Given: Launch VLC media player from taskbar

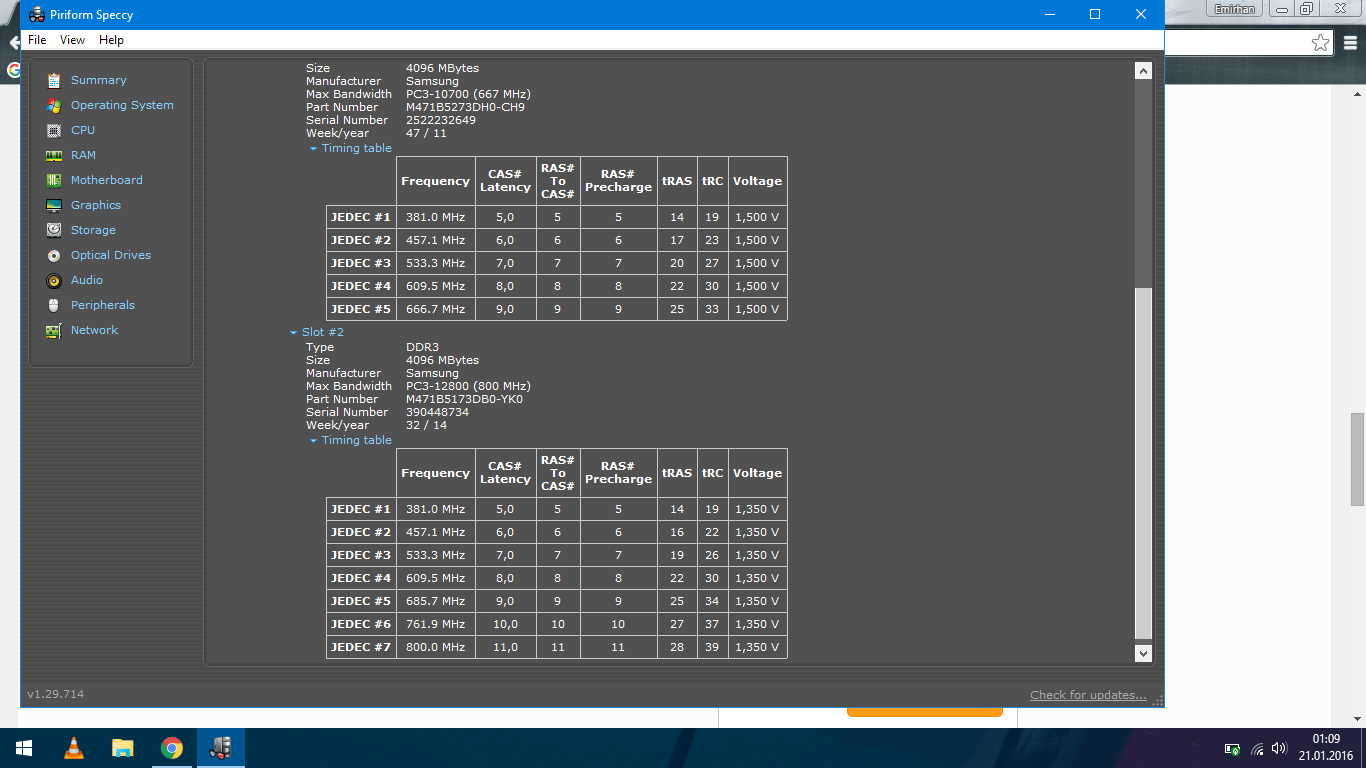Looking at the screenshot, I should tap(73, 748).
